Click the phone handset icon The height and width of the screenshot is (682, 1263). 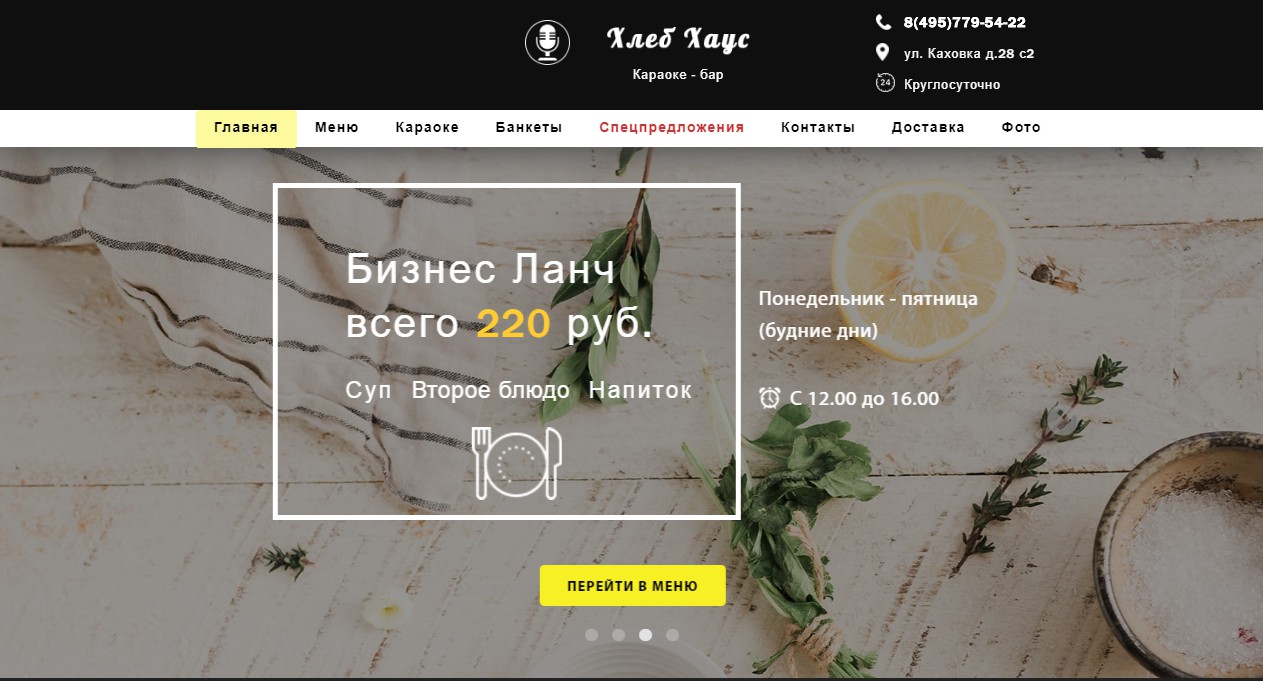click(883, 22)
